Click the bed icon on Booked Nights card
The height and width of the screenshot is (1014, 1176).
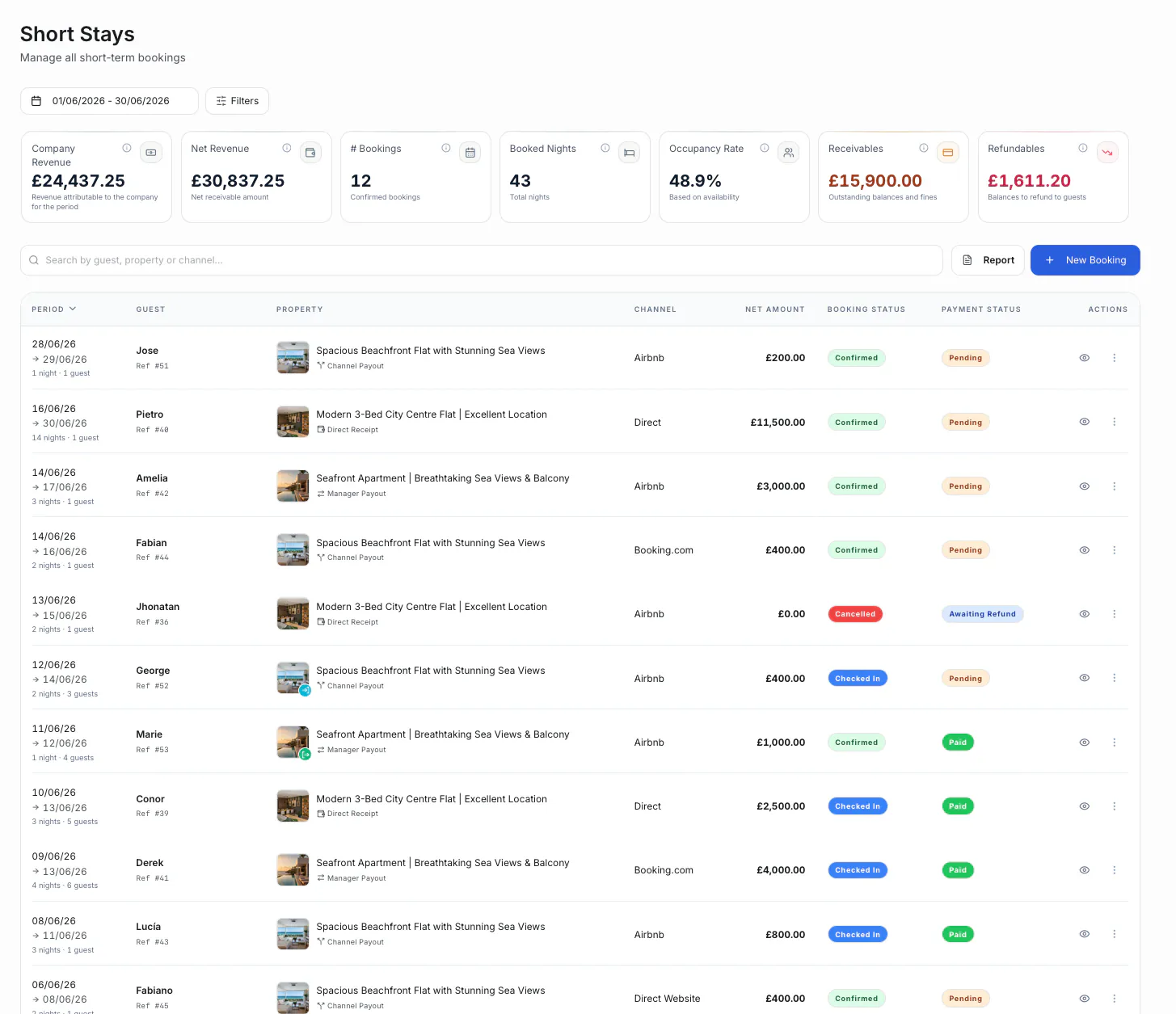[629, 152]
